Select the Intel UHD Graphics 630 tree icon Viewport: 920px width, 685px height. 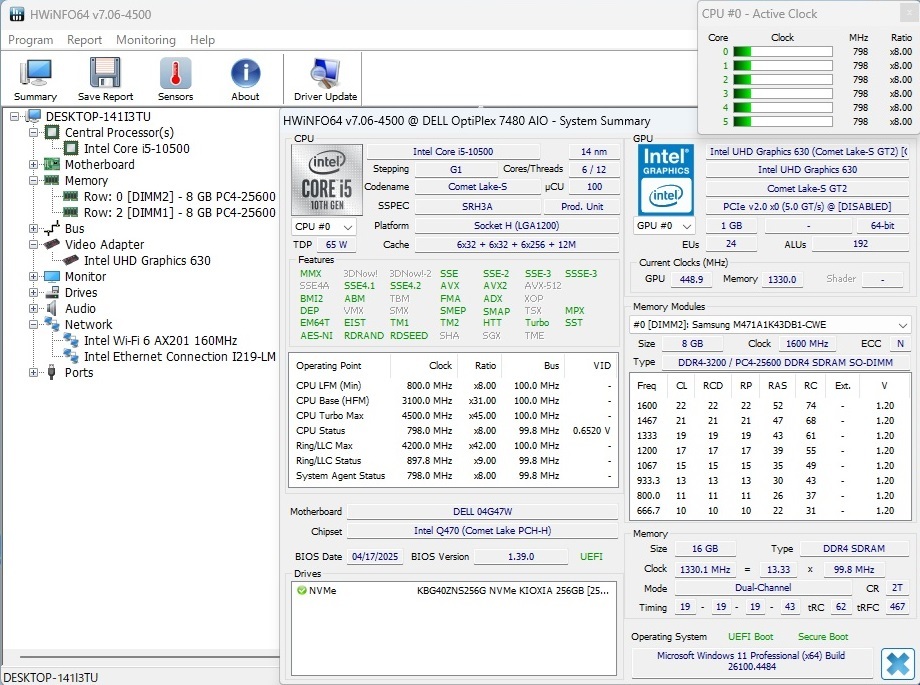pyautogui.click(x=71, y=260)
